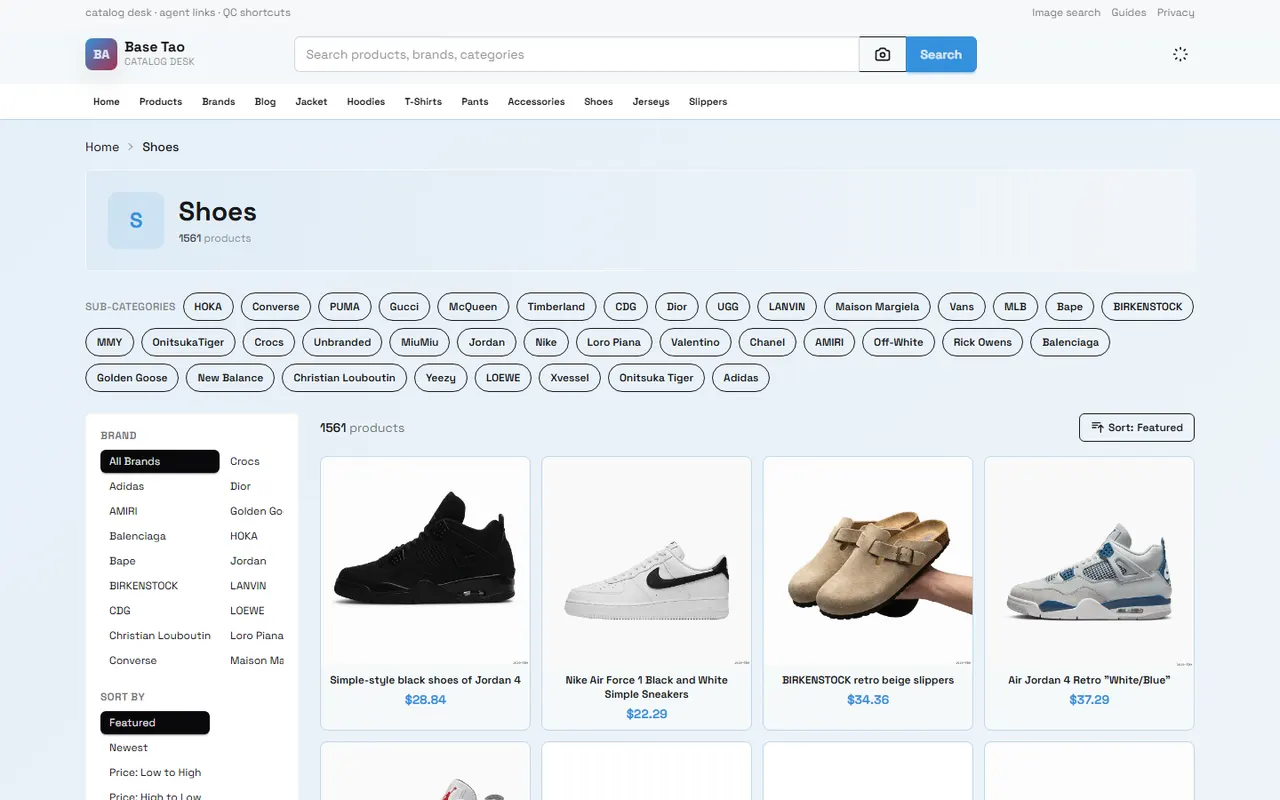
Task: Open the Jerseys nav item
Action: (651, 102)
